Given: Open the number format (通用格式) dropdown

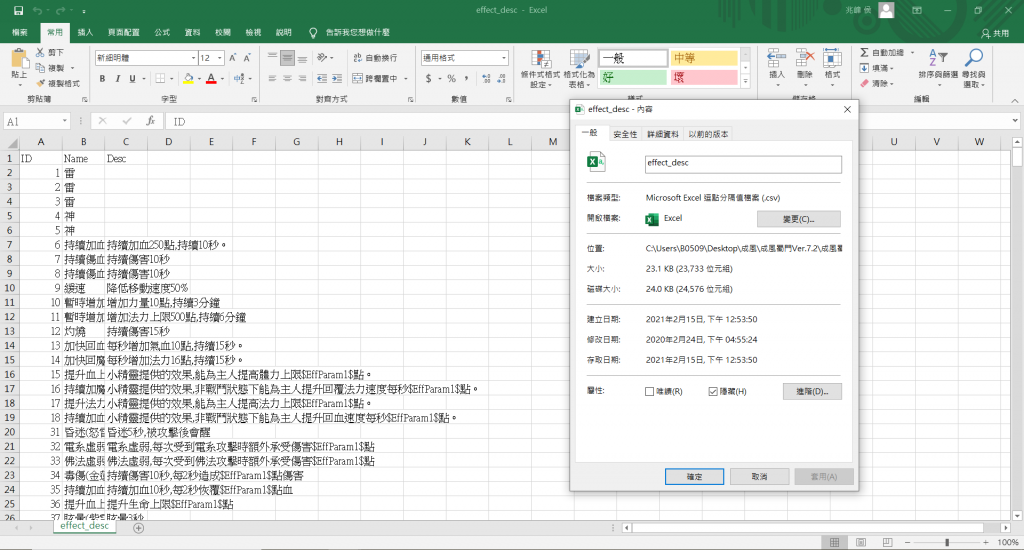Looking at the screenshot, I should pos(504,58).
